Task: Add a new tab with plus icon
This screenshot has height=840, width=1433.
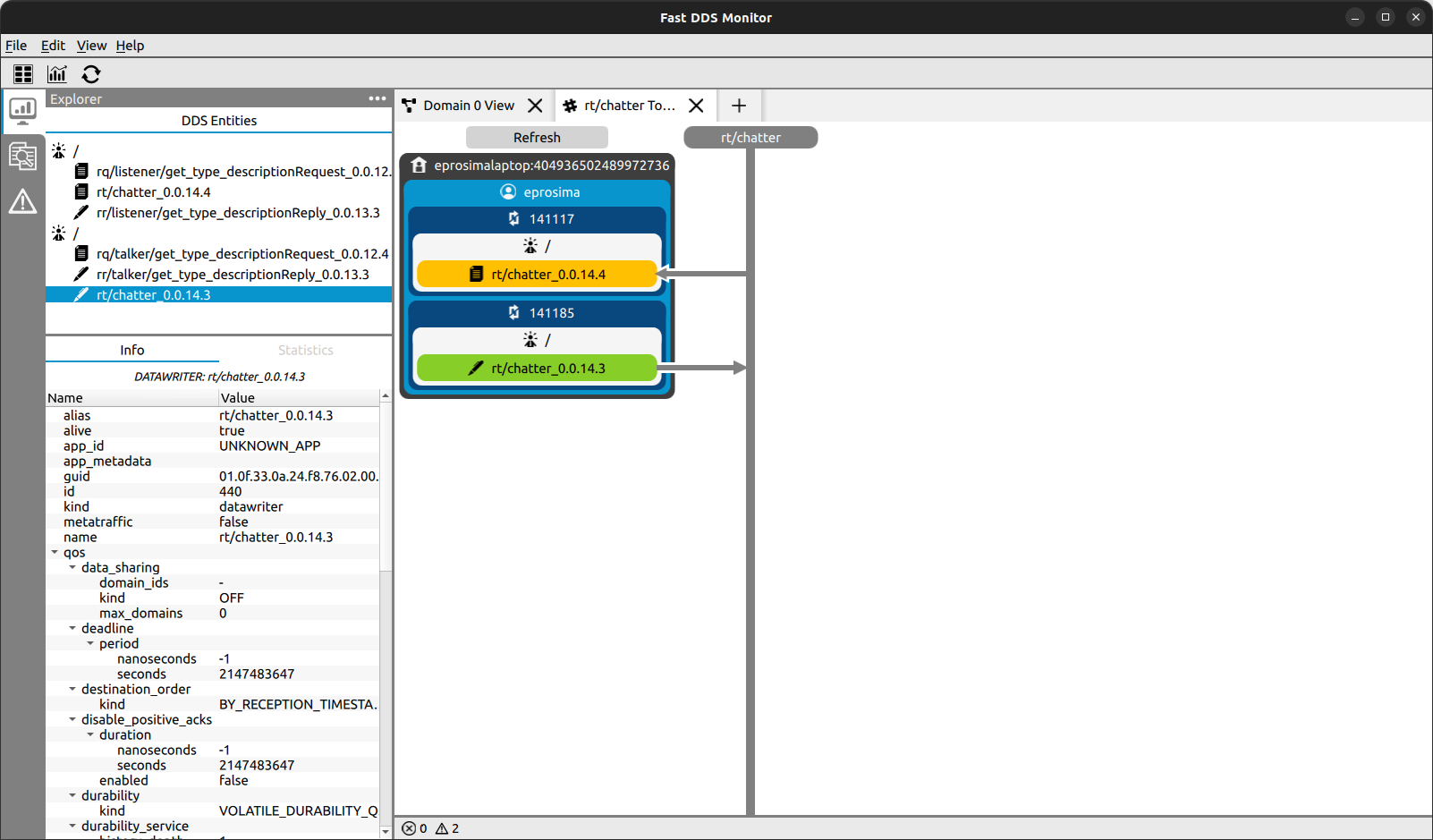Action: click(x=739, y=106)
